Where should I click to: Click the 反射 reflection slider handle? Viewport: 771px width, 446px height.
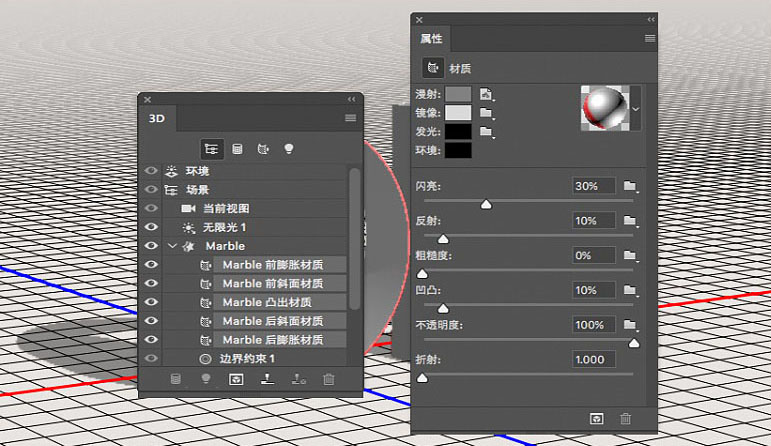coord(443,239)
